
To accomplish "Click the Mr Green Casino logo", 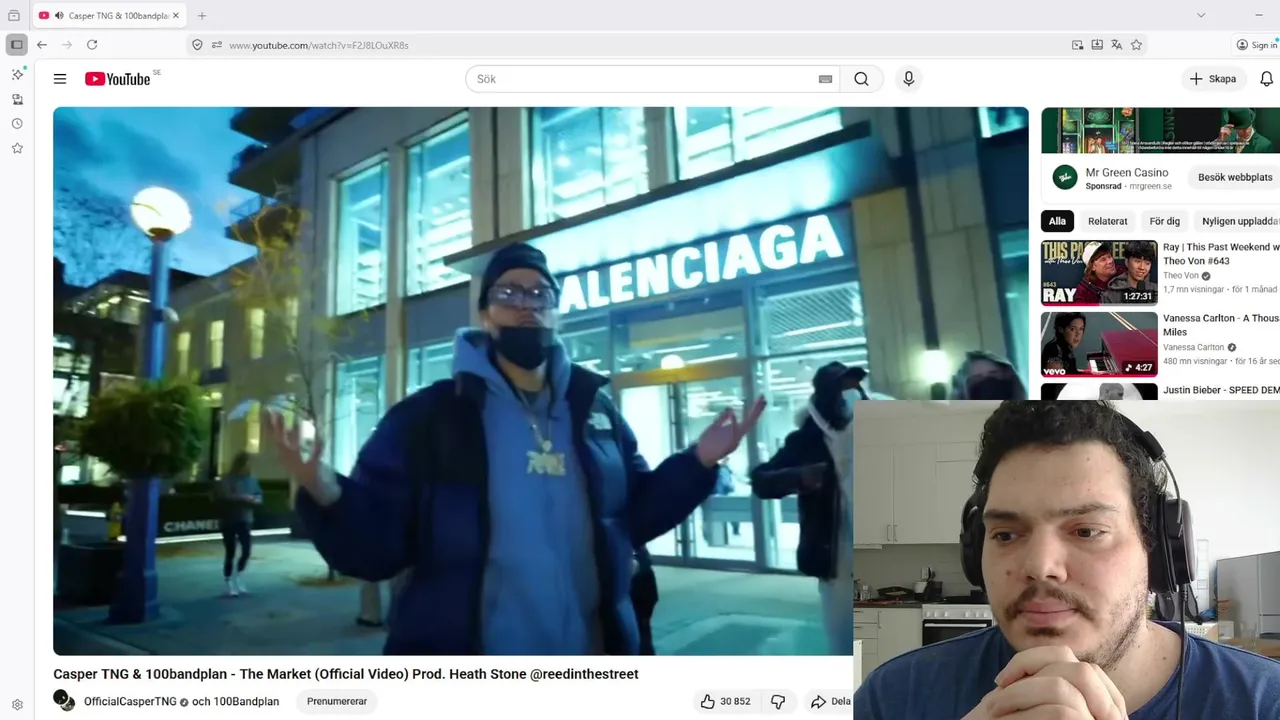I will pyautogui.click(x=1065, y=178).
